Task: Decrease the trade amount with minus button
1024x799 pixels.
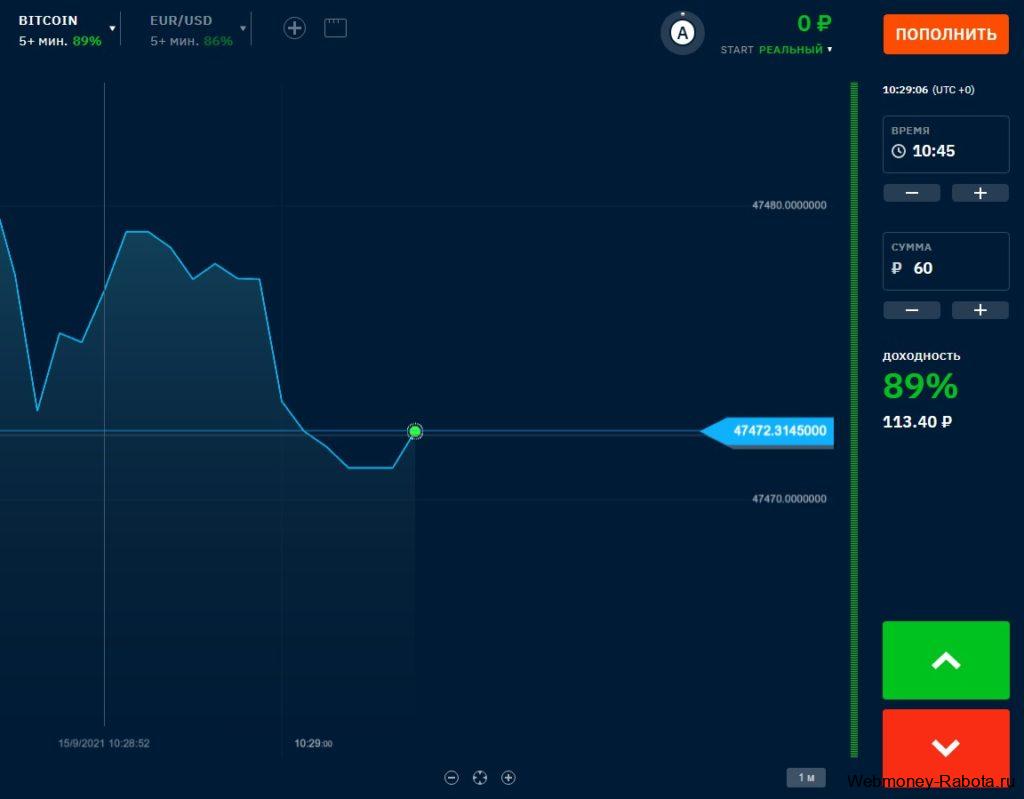Action: click(912, 310)
